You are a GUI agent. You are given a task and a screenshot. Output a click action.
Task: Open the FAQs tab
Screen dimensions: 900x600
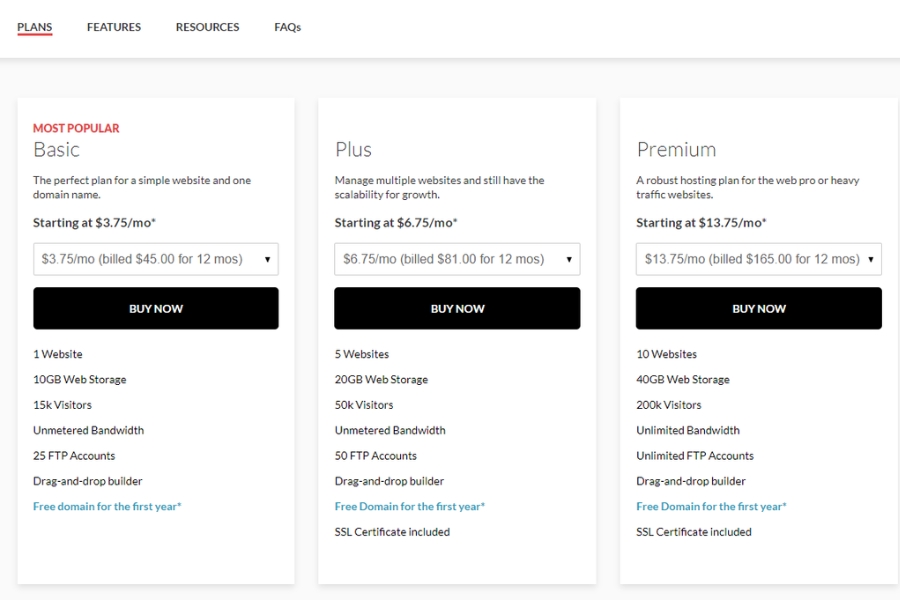pyautogui.click(x=288, y=27)
